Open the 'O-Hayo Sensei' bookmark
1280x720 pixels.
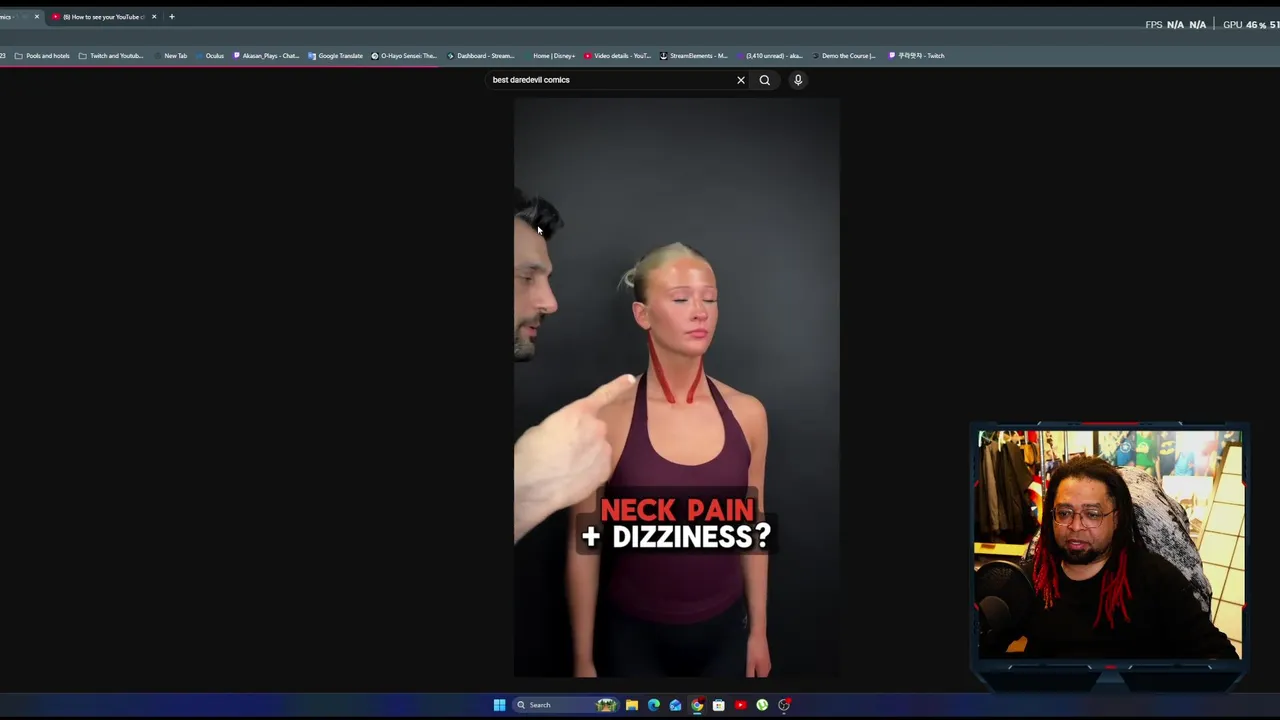[404, 56]
